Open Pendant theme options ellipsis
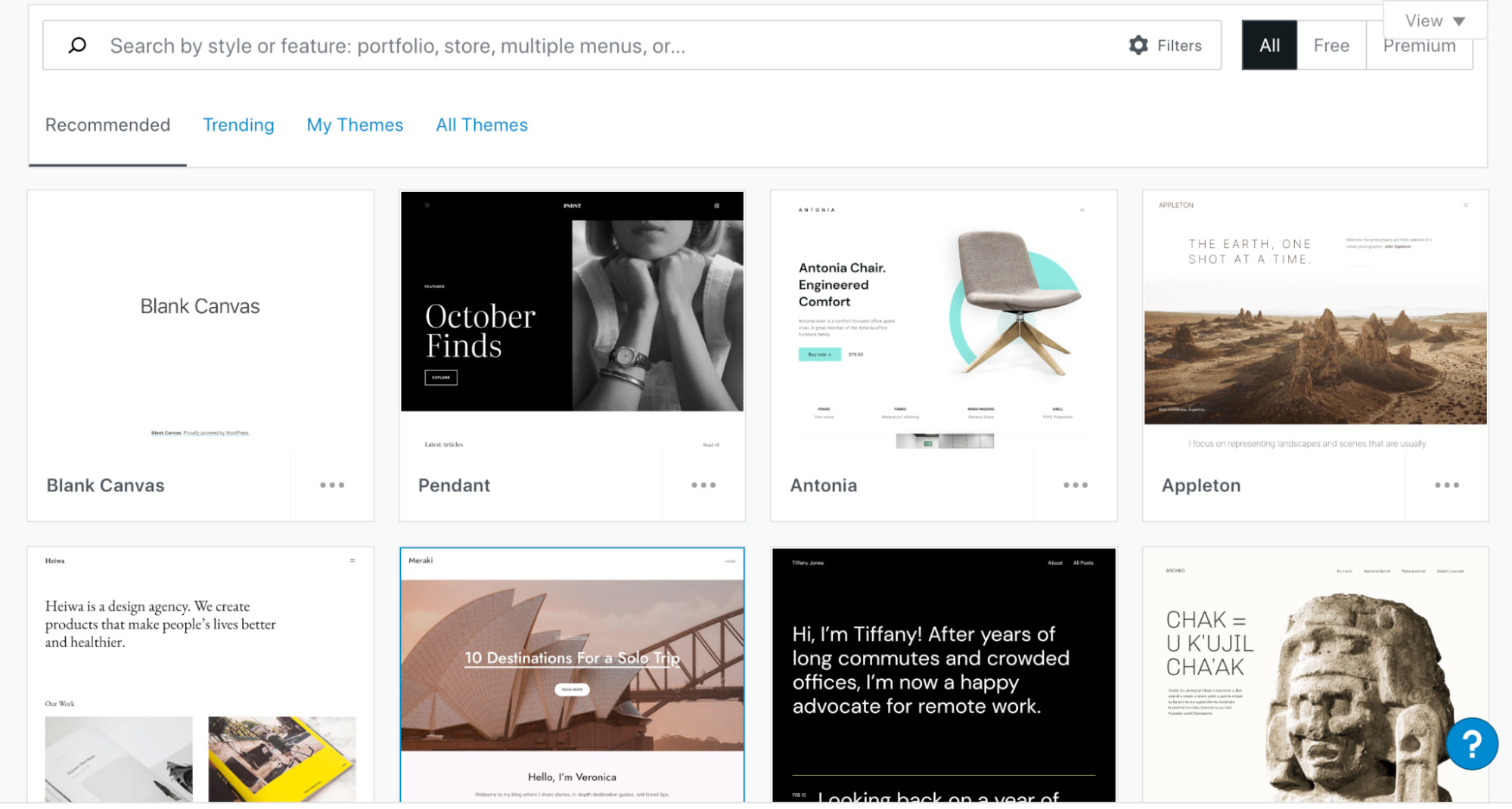Screen dimensions: 1512x809 pyautogui.click(x=703, y=485)
